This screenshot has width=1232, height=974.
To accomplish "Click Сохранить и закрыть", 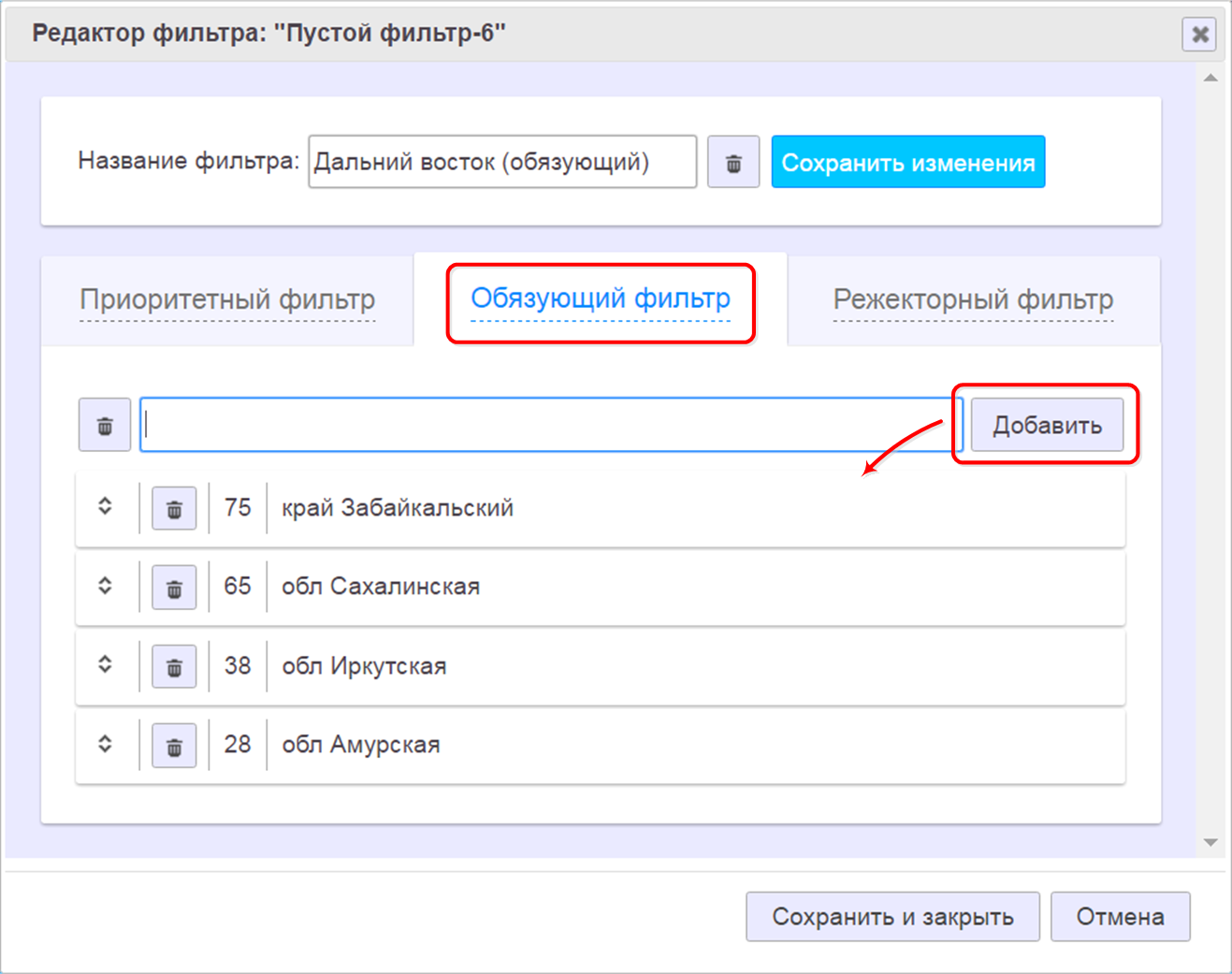I will tap(891, 917).
